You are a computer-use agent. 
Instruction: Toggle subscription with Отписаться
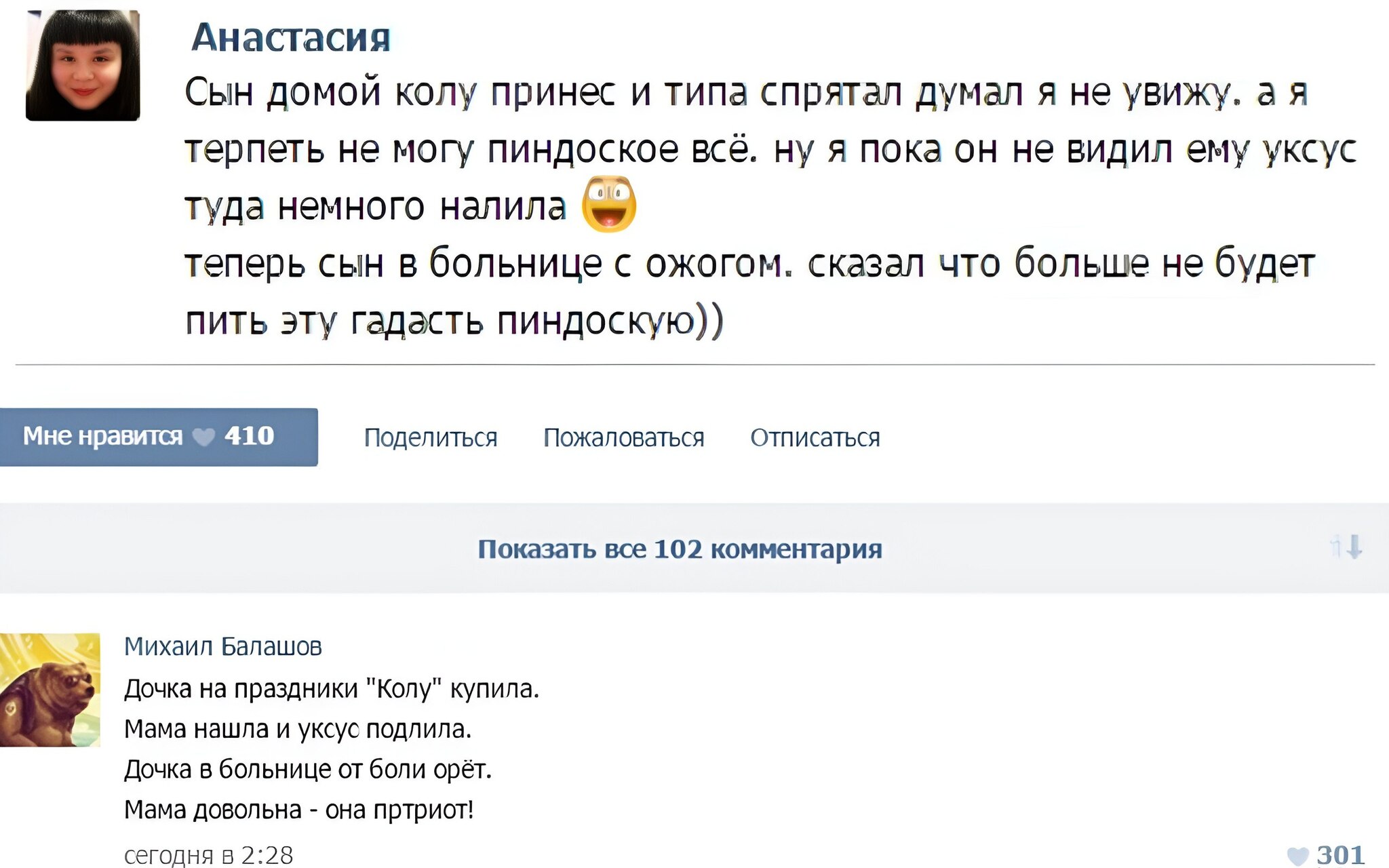click(x=815, y=438)
